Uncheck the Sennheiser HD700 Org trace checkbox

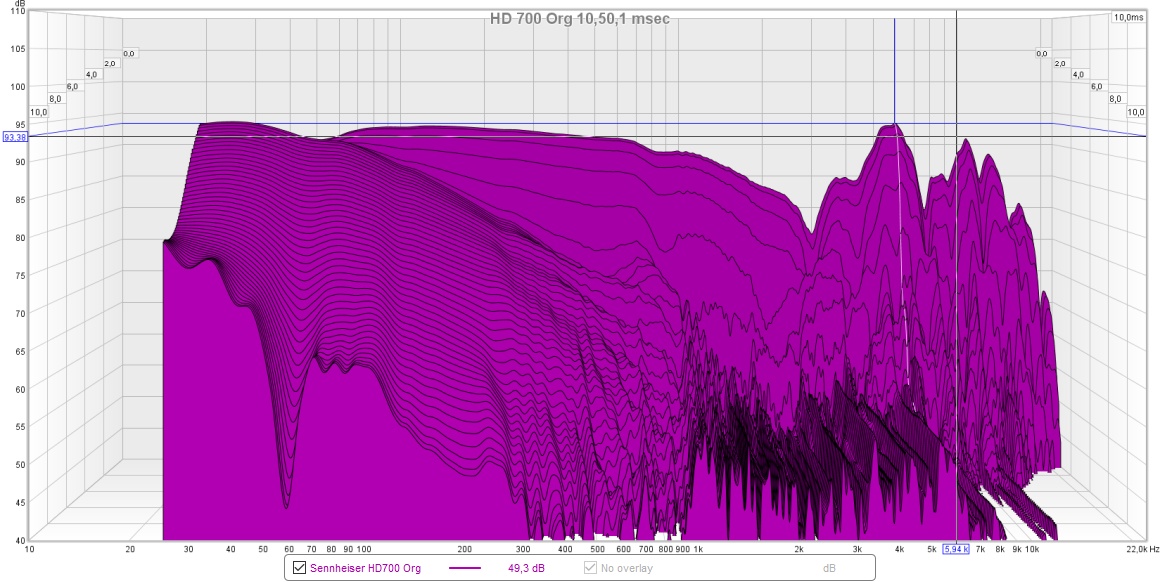[296, 567]
